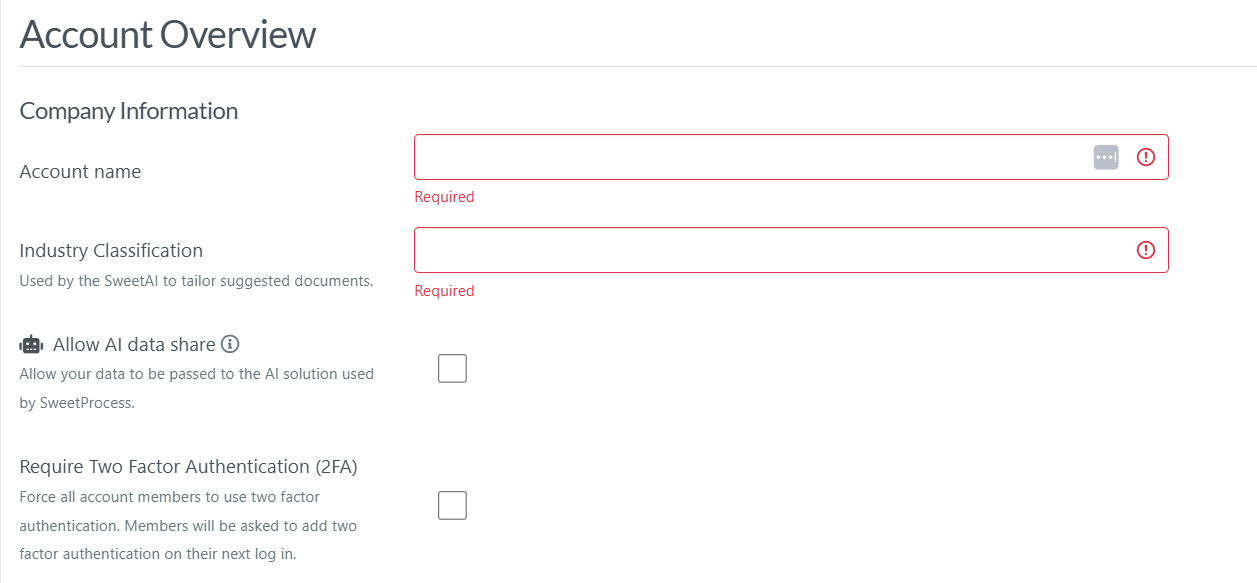The height and width of the screenshot is (583, 1257).
Task: Open the password manager icon in Account name
Action: [1106, 158]
